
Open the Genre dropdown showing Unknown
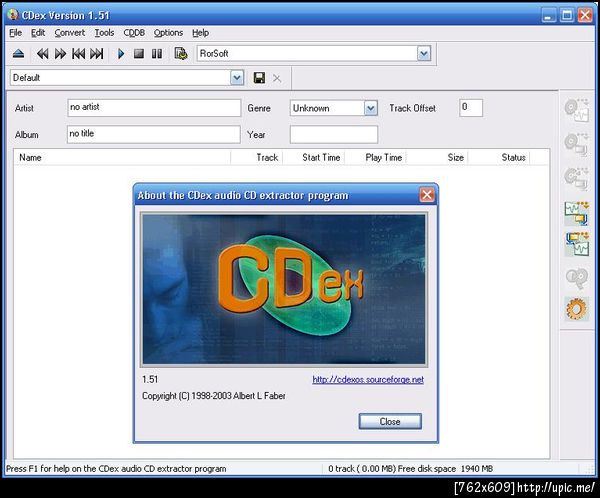(370, 108)
